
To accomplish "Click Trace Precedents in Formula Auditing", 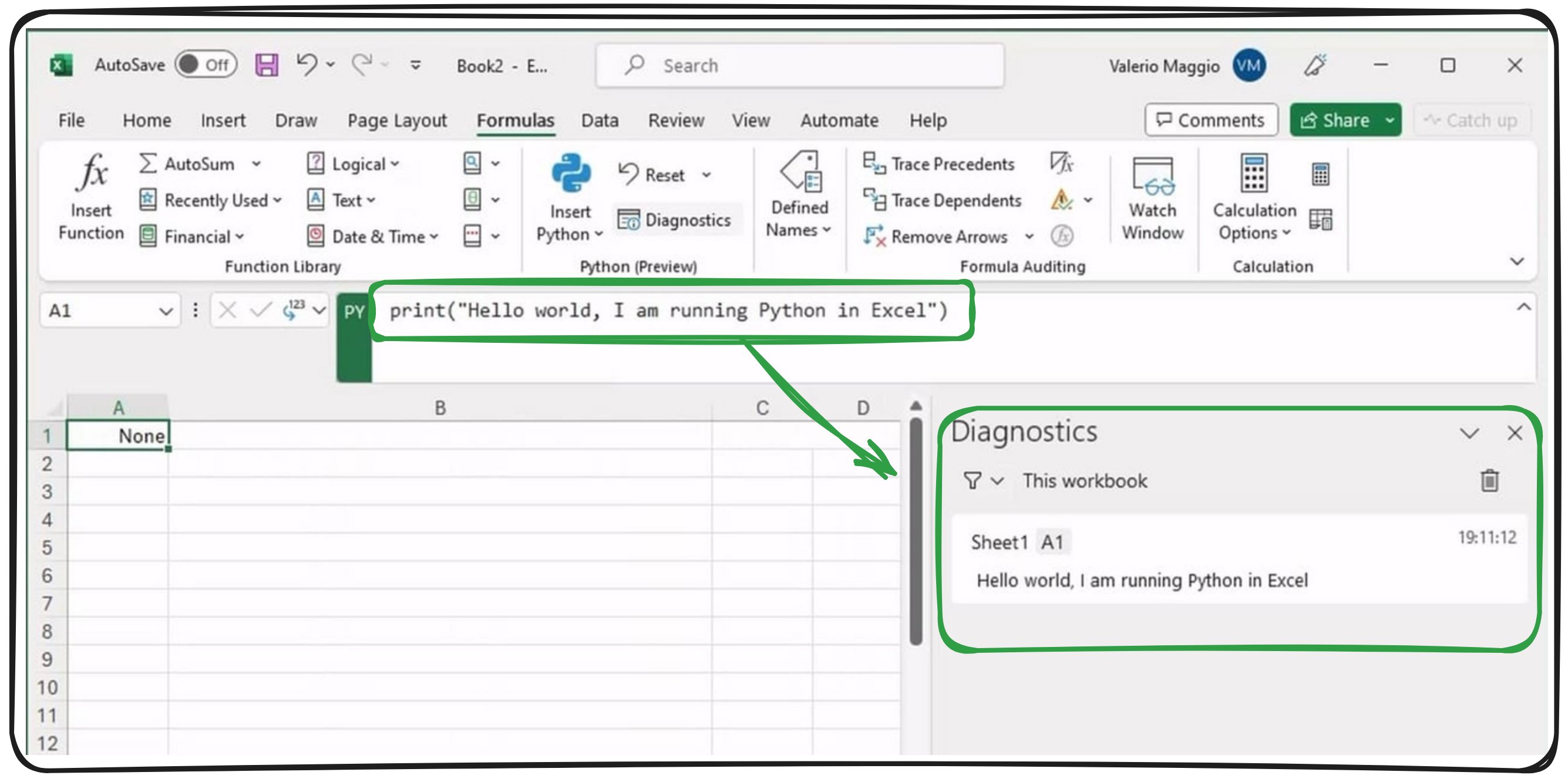I will pyautogui.click(x=940, y=164).
